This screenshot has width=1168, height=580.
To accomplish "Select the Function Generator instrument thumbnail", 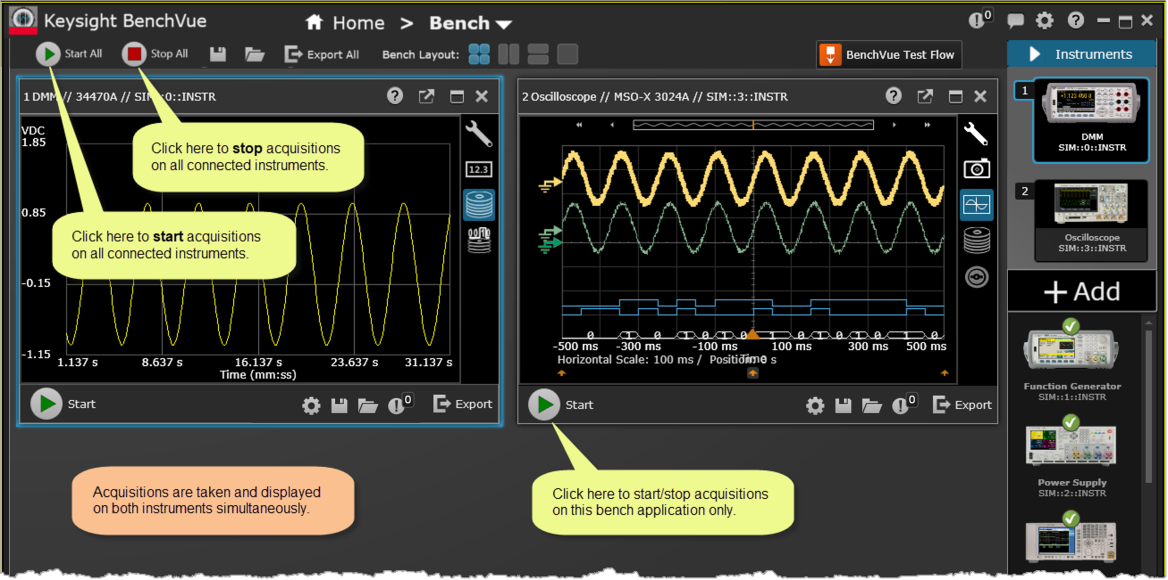I will pos(1072,350).
